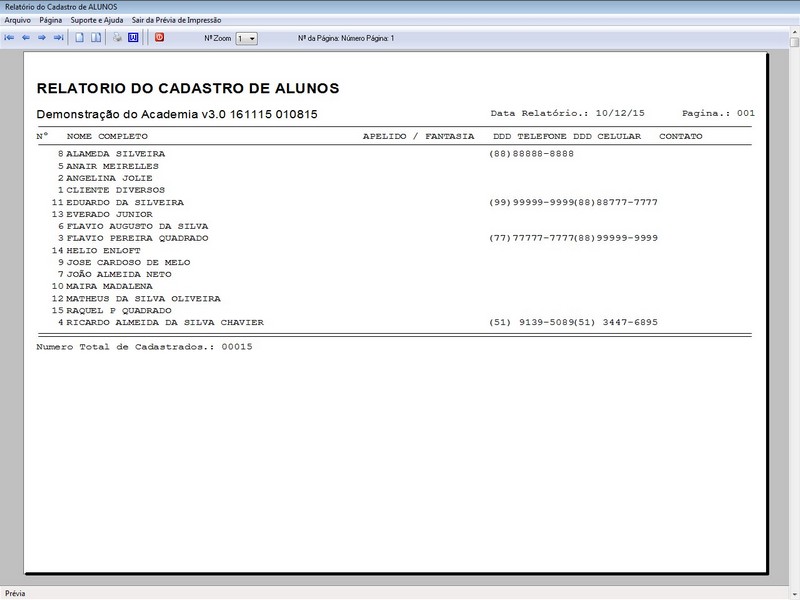Image resolution: width=800 pixels, height=600 pixels.
Task: Click the name MAIRA MADALENA
Action: tap(110, 286)
